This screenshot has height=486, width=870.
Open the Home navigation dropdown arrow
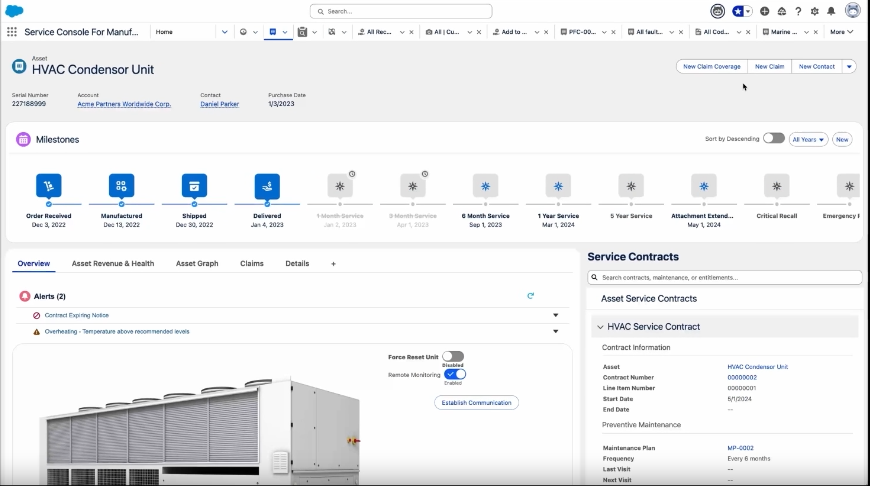point(225,32)
